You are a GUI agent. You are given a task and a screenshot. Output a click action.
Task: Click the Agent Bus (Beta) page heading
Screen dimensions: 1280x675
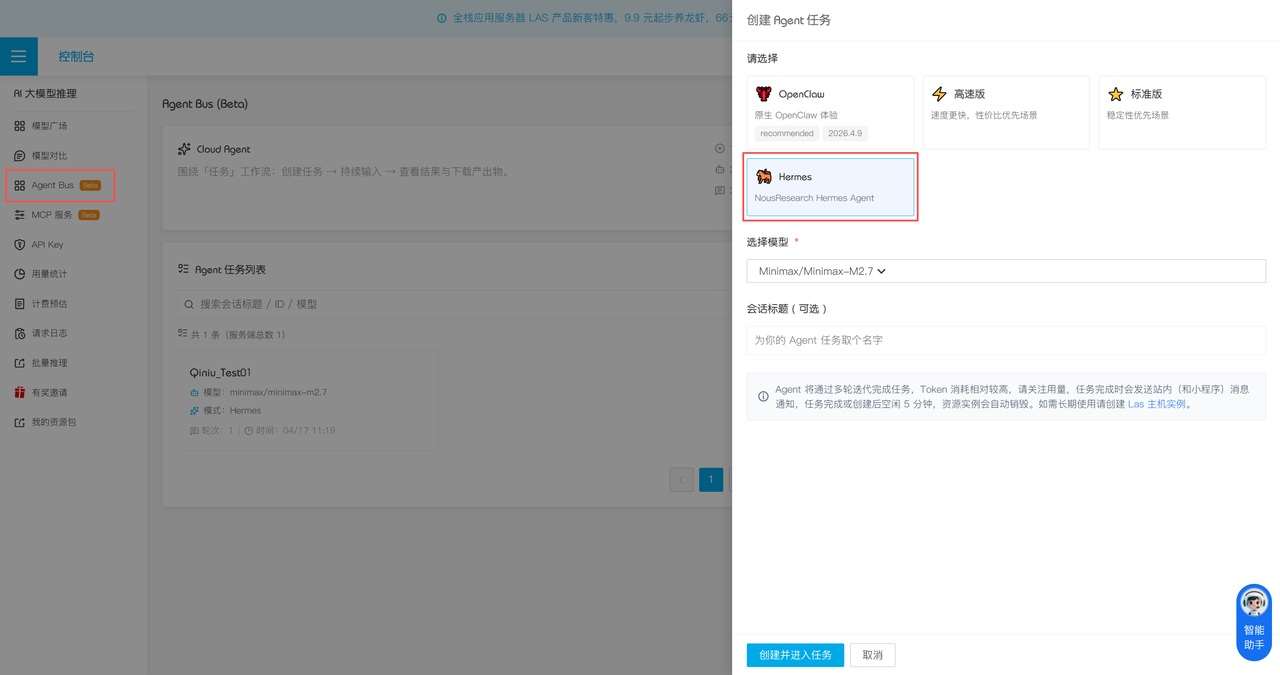click(x=205, y=104)
